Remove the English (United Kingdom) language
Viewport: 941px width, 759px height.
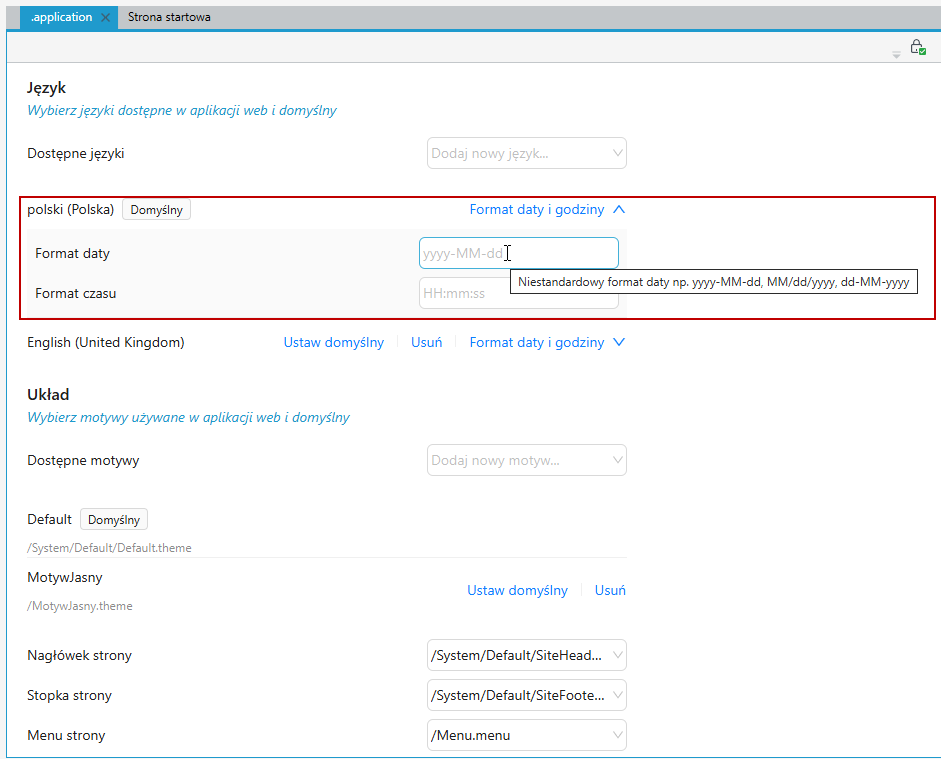(x=427, y=343)
